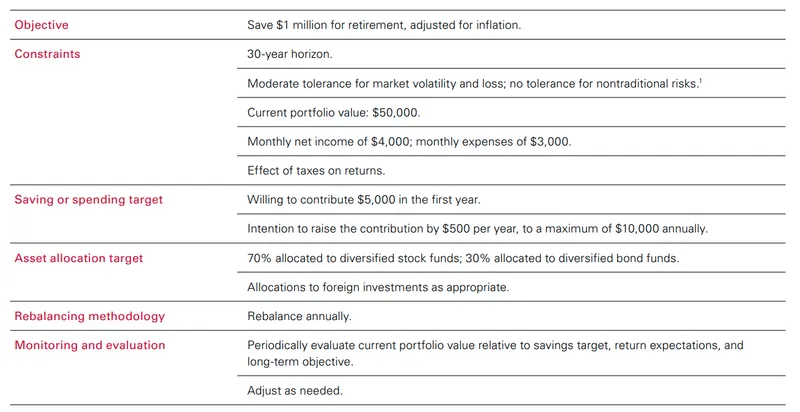Click the 'Rebalancing methodology' heading
Image resolution: width=800 pixels, height=412 pixels.
[x=89, y=316]
